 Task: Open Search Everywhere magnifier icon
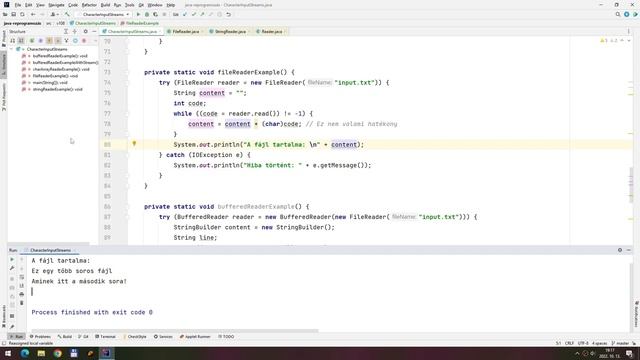618,14
